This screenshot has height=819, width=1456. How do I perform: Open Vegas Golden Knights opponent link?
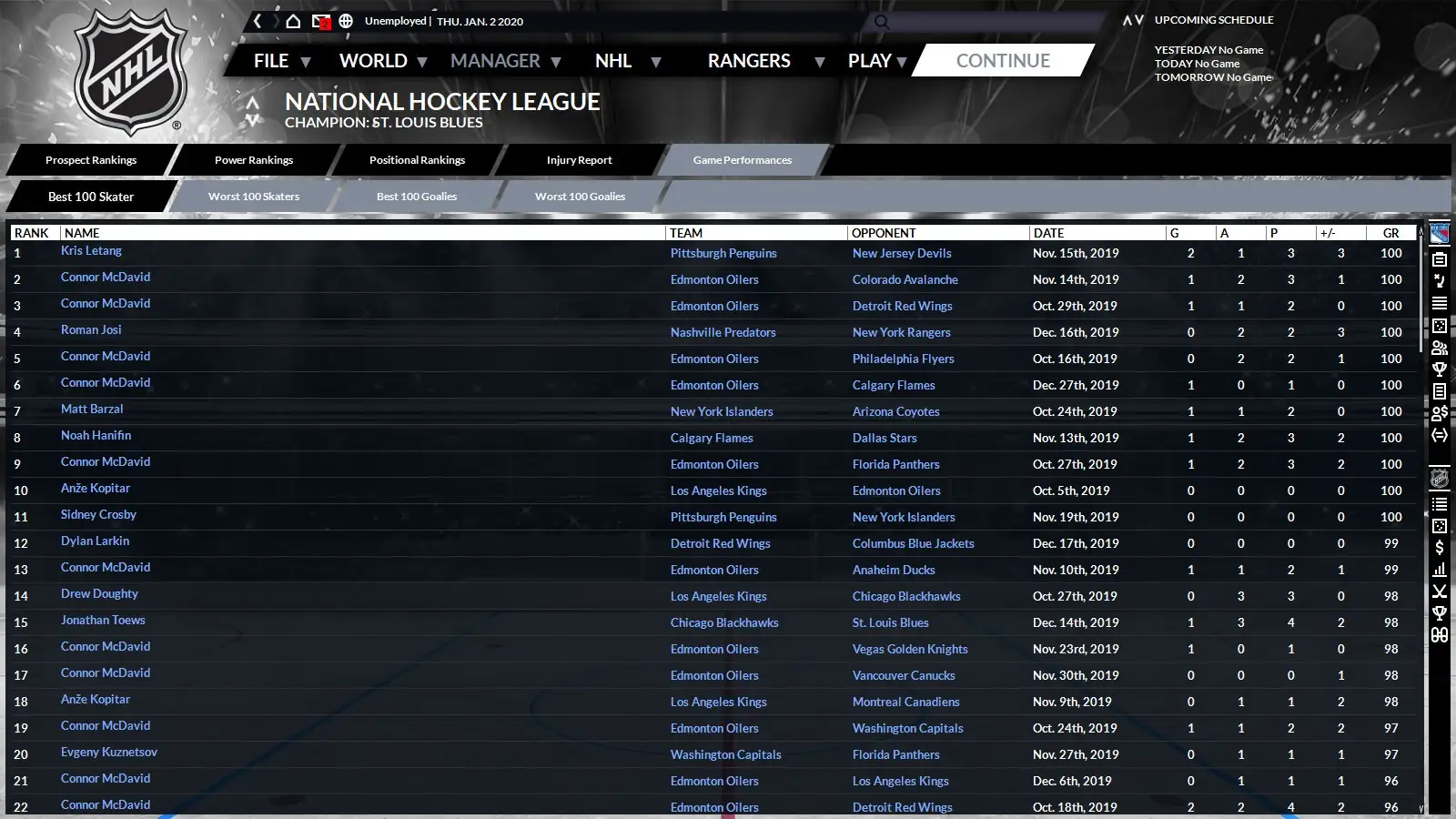click(910, 650)
